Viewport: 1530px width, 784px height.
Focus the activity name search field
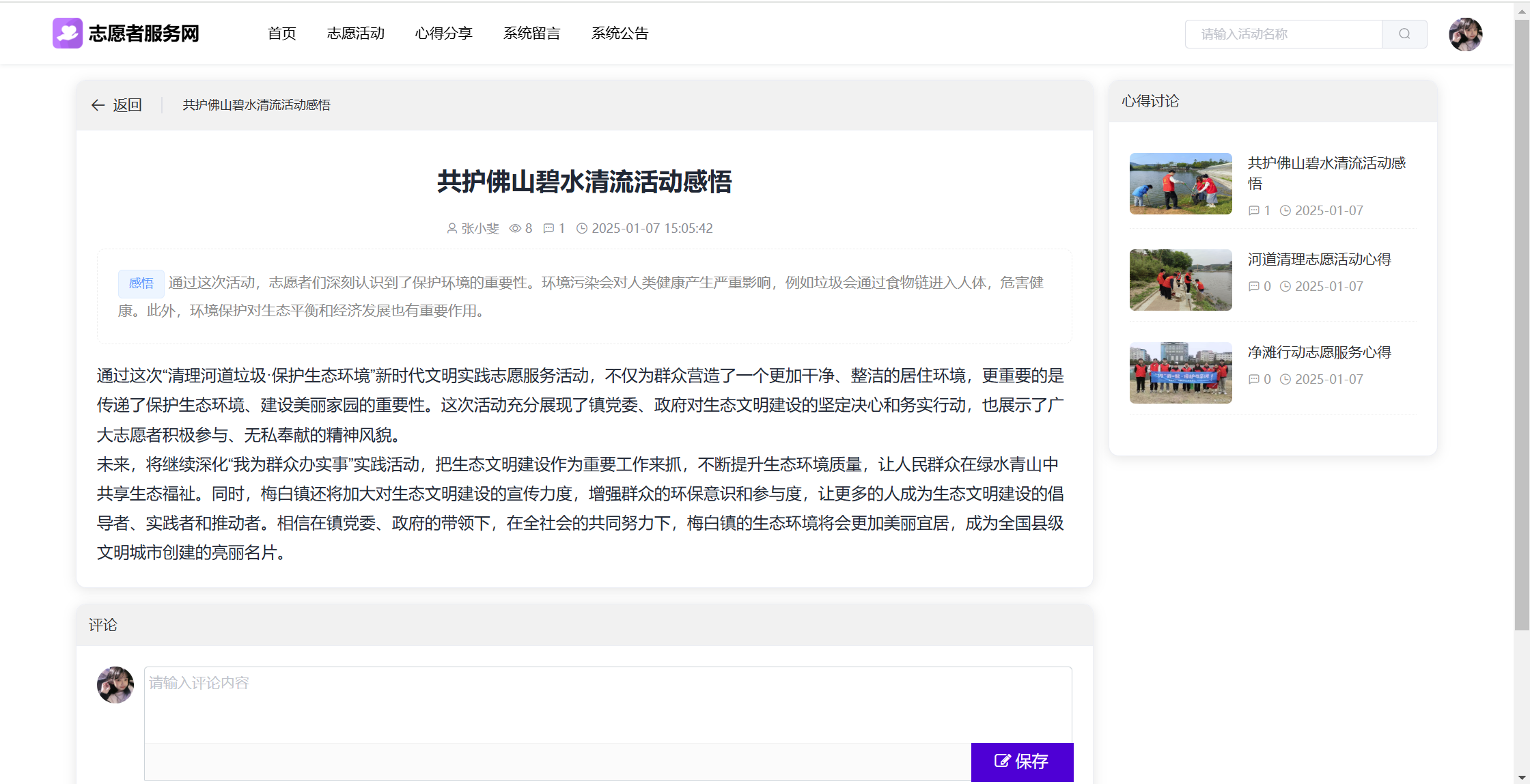coord(1283,34)
